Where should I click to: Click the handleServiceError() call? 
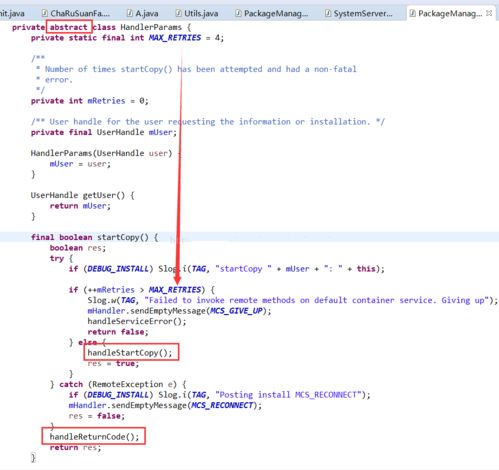tap(137, 321)
